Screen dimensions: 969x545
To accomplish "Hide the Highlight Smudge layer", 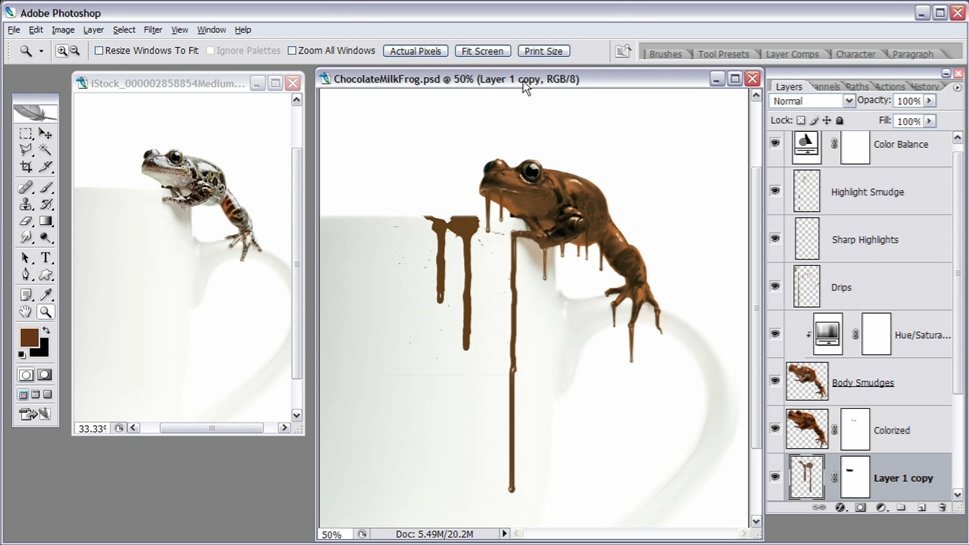I will click(x=775, y=191).
